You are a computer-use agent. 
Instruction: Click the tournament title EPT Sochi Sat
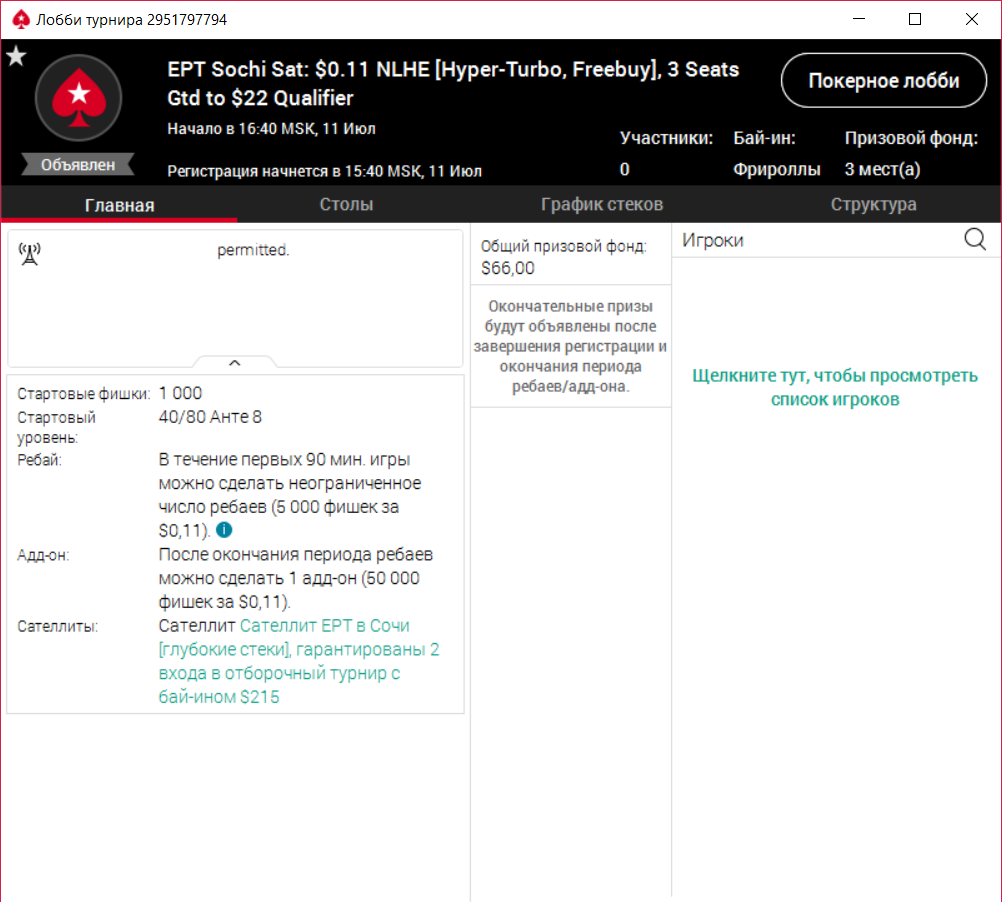(453, 84)
